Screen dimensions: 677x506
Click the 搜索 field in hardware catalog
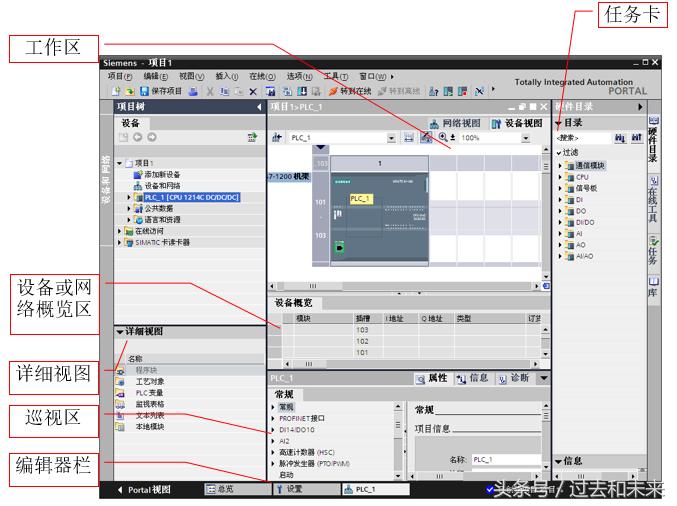coord(582,138)
